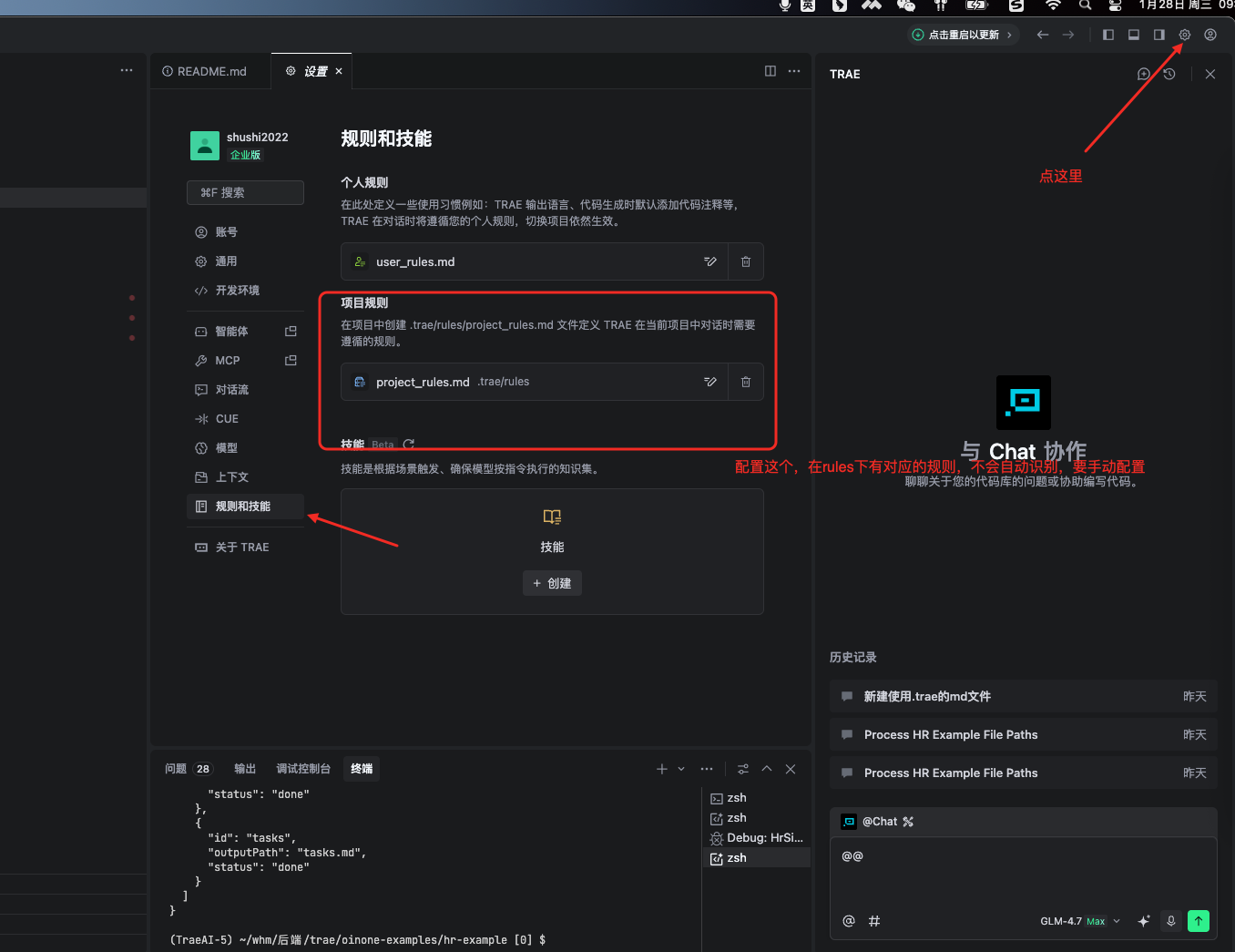Click the # context icon in chat input
This screenshot has height=952, width=1235.
point(874,921)
